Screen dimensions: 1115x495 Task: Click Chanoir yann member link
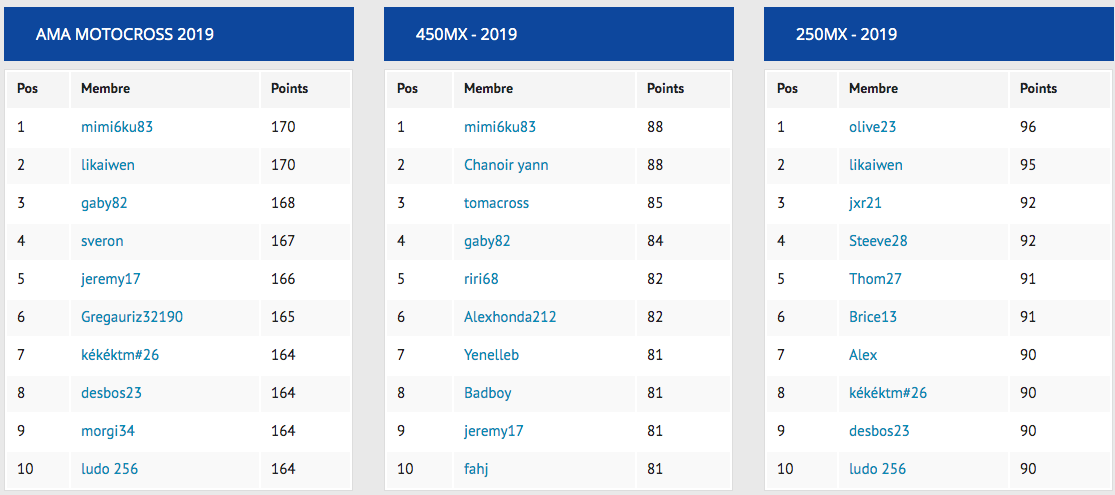point(506,165)
